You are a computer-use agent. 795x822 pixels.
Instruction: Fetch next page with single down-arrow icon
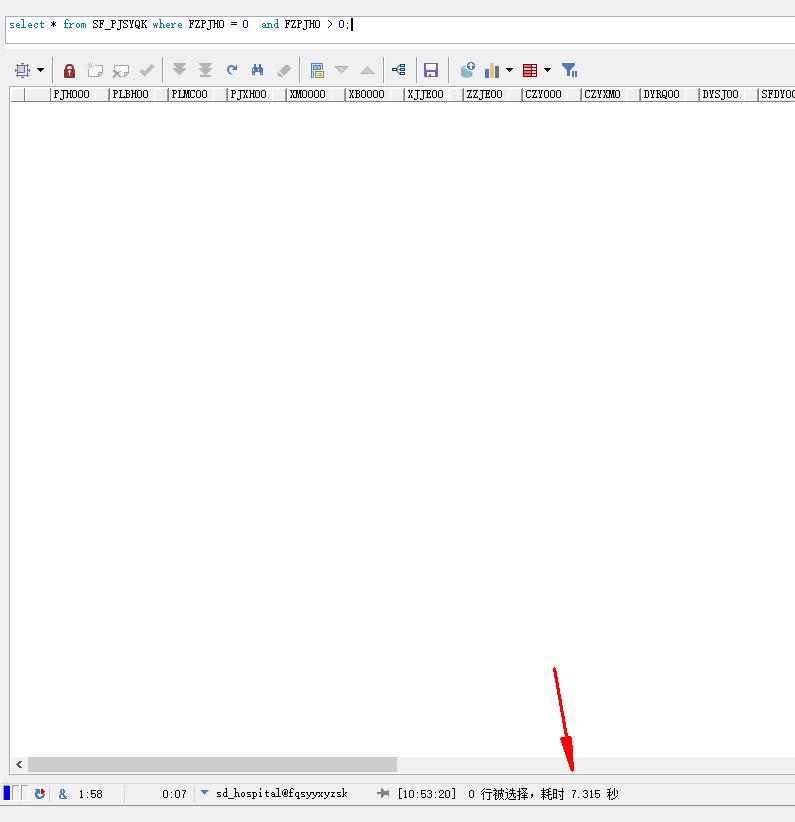click(x=179, y=70)
